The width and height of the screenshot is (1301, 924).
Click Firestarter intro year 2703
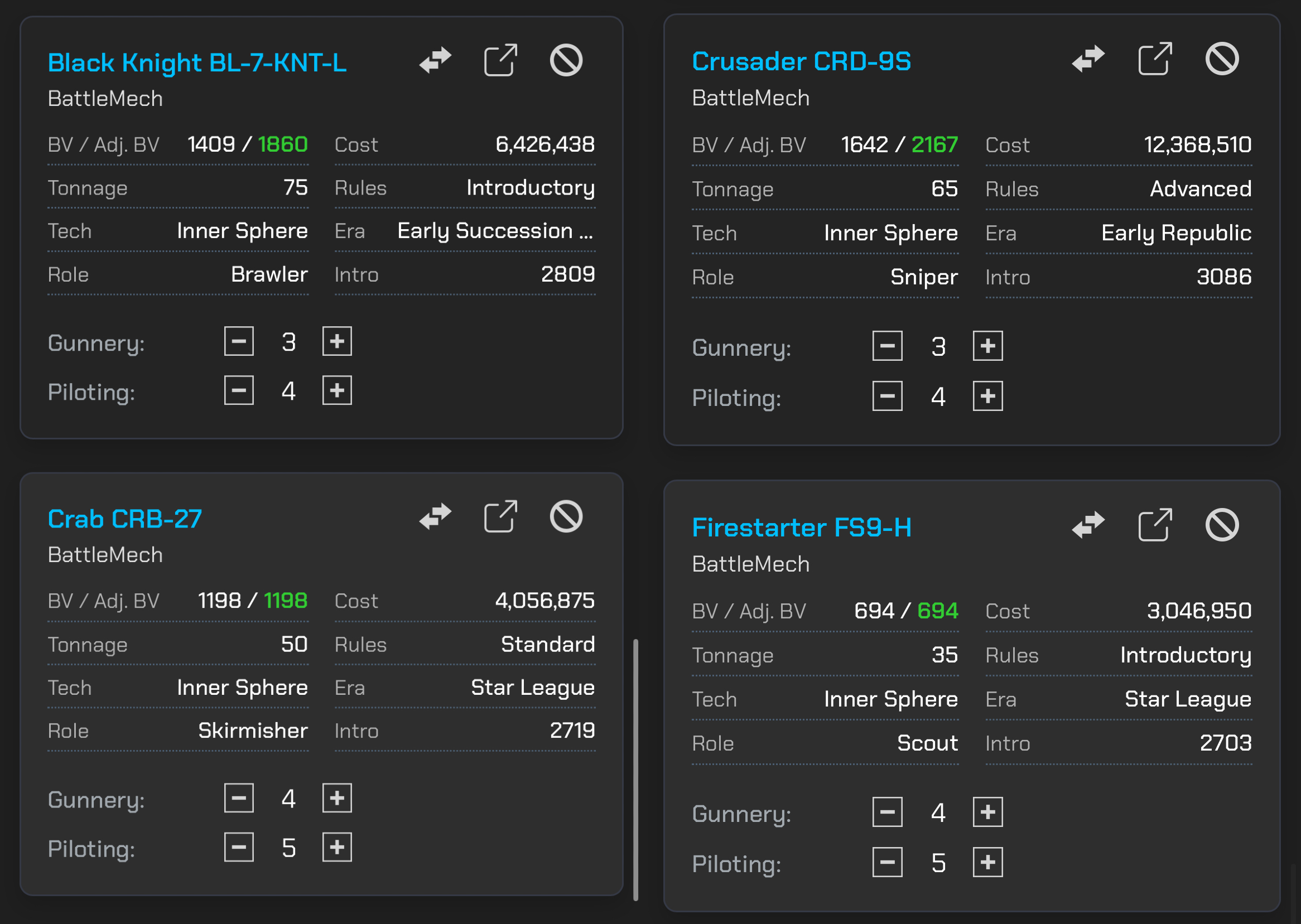point(1226,743)
